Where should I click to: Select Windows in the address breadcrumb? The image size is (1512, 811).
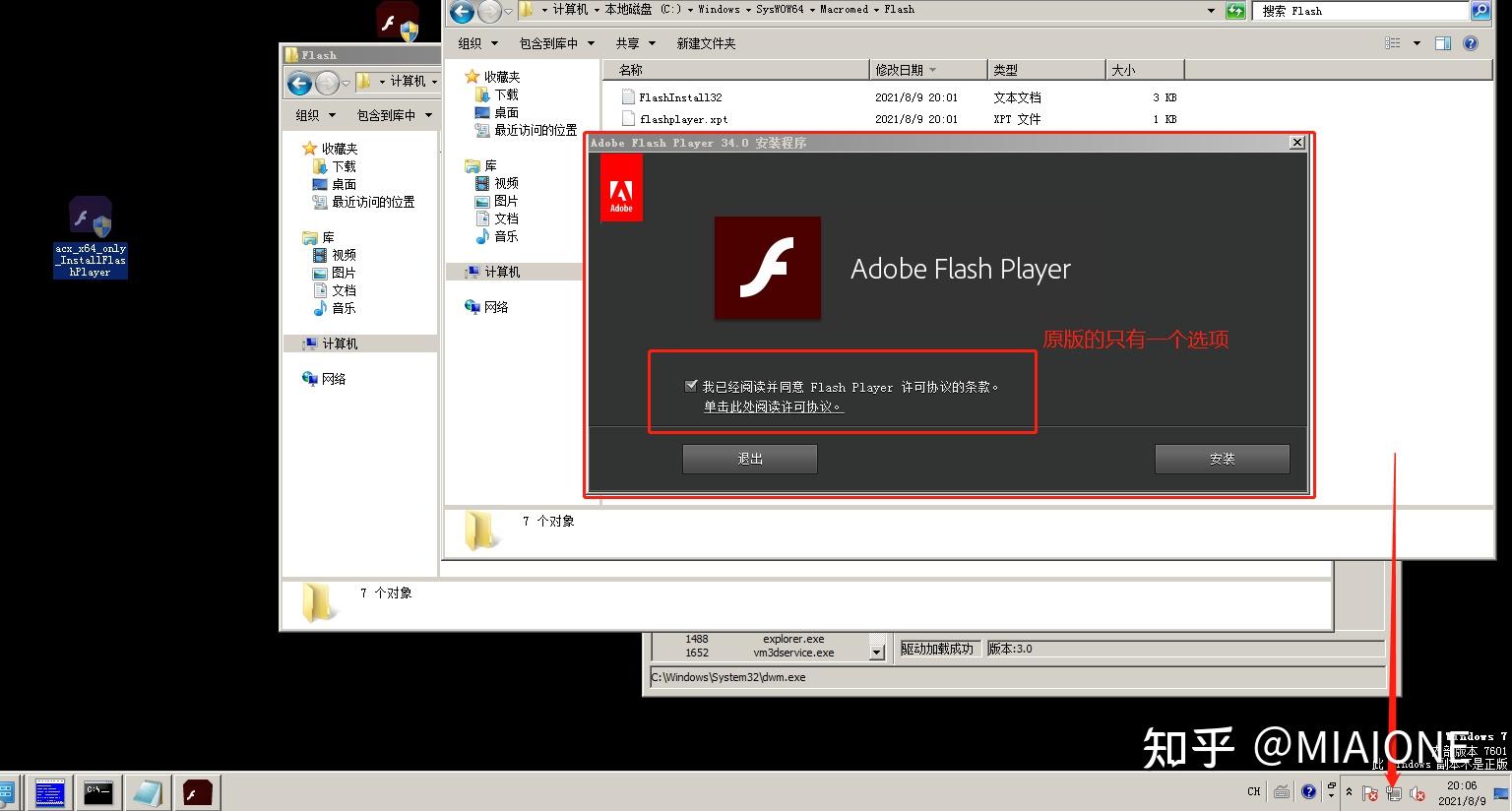719,10
